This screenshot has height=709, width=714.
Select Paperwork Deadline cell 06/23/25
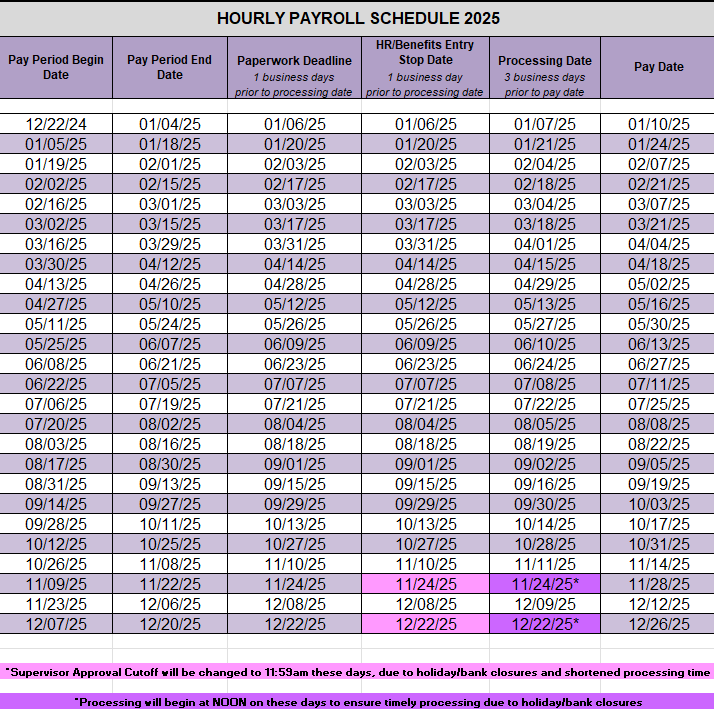coord(294,364)
